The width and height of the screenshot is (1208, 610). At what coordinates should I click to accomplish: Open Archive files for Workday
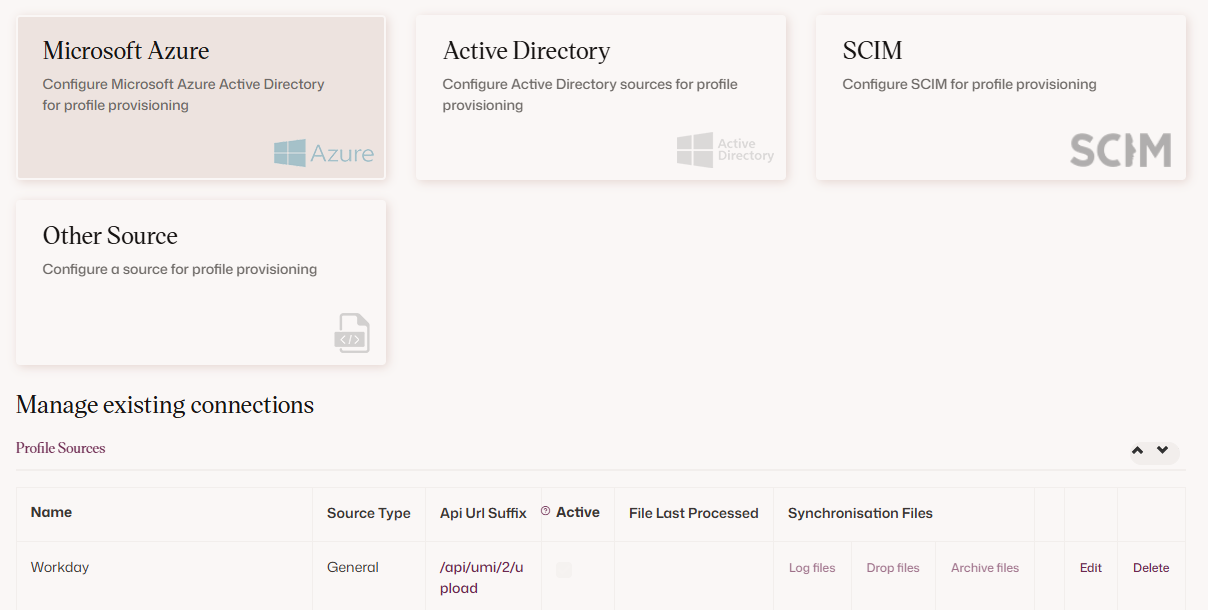[x=985, y=568]
